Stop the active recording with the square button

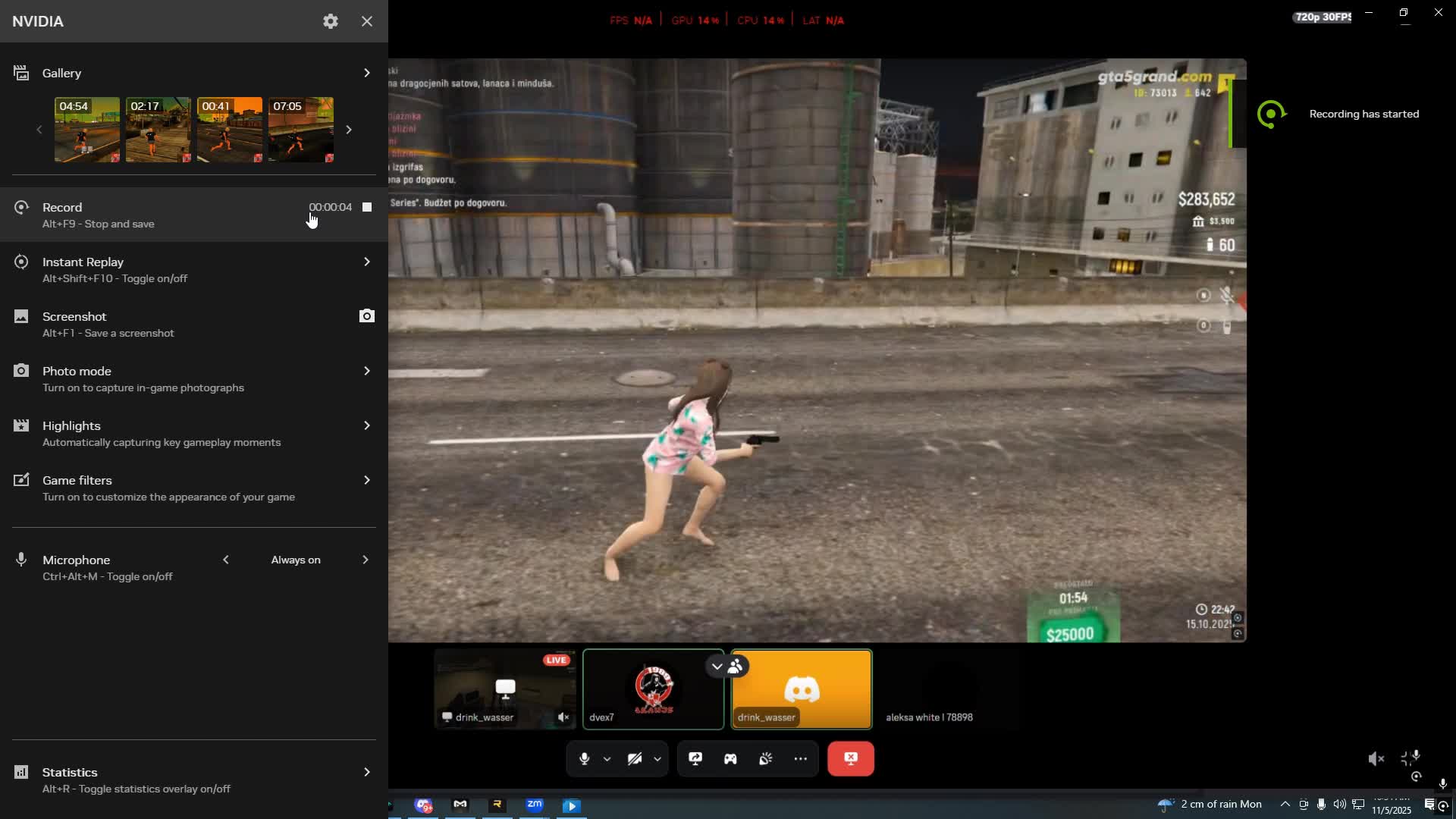(x=366, y=207)
